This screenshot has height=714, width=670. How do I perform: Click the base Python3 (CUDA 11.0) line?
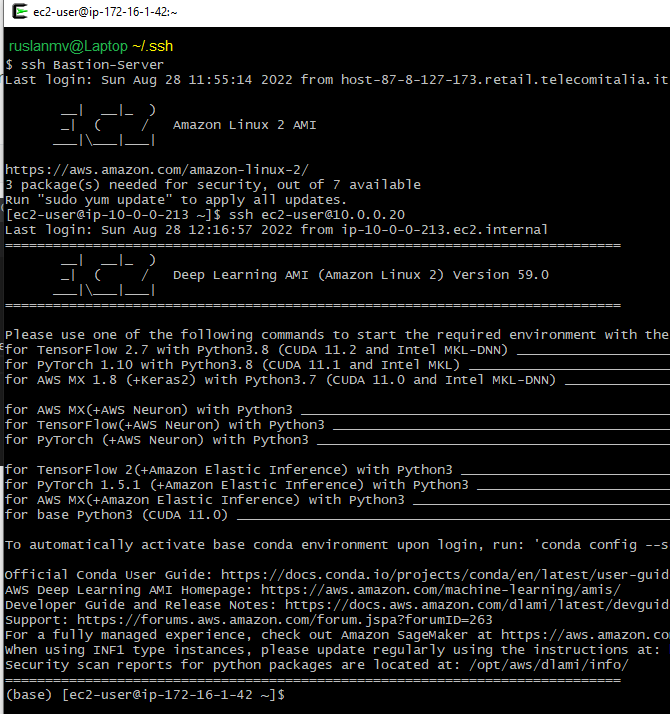pyautogui.click(x=116, y=515)
